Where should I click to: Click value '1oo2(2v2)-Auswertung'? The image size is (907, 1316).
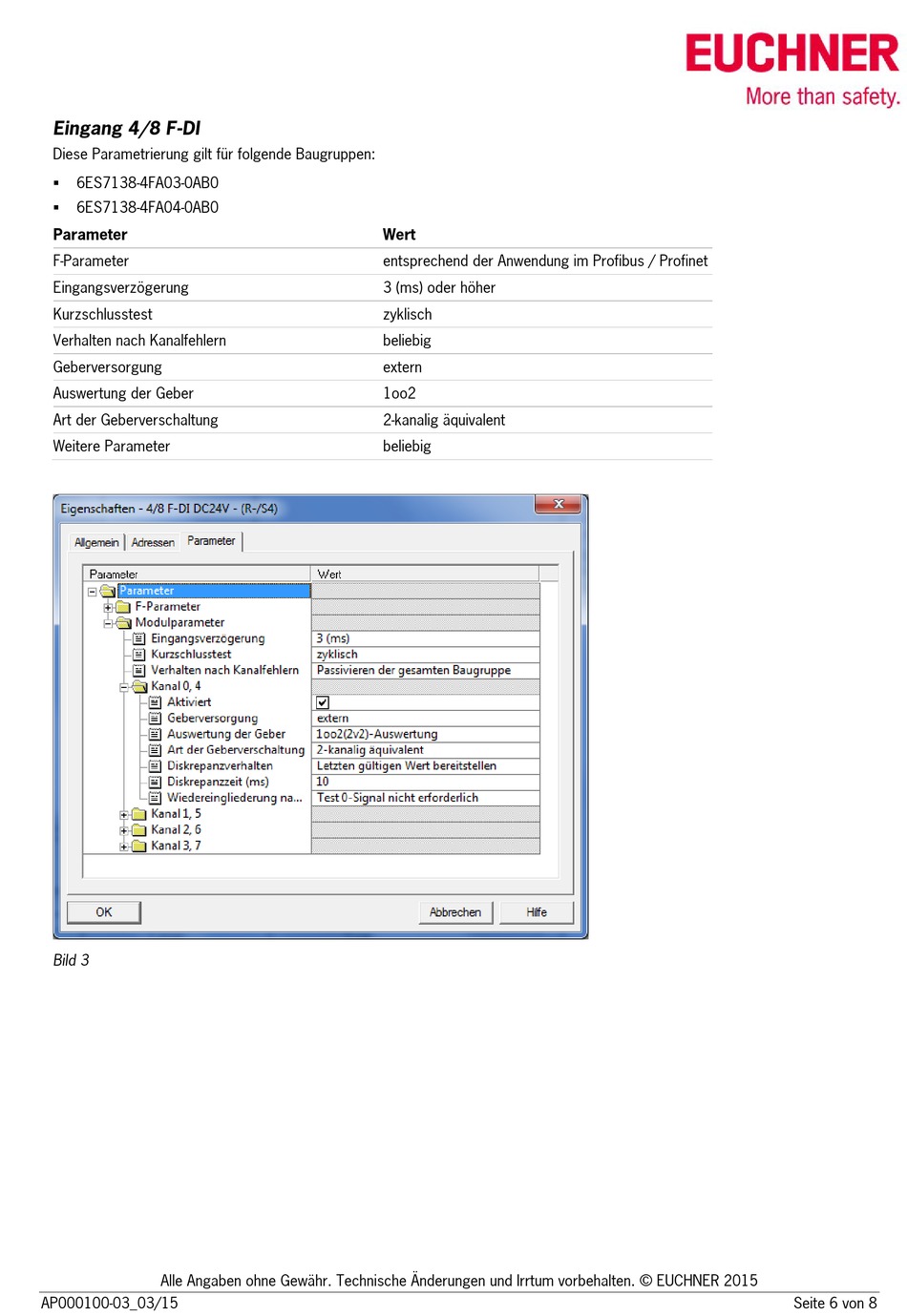point(426,734)
